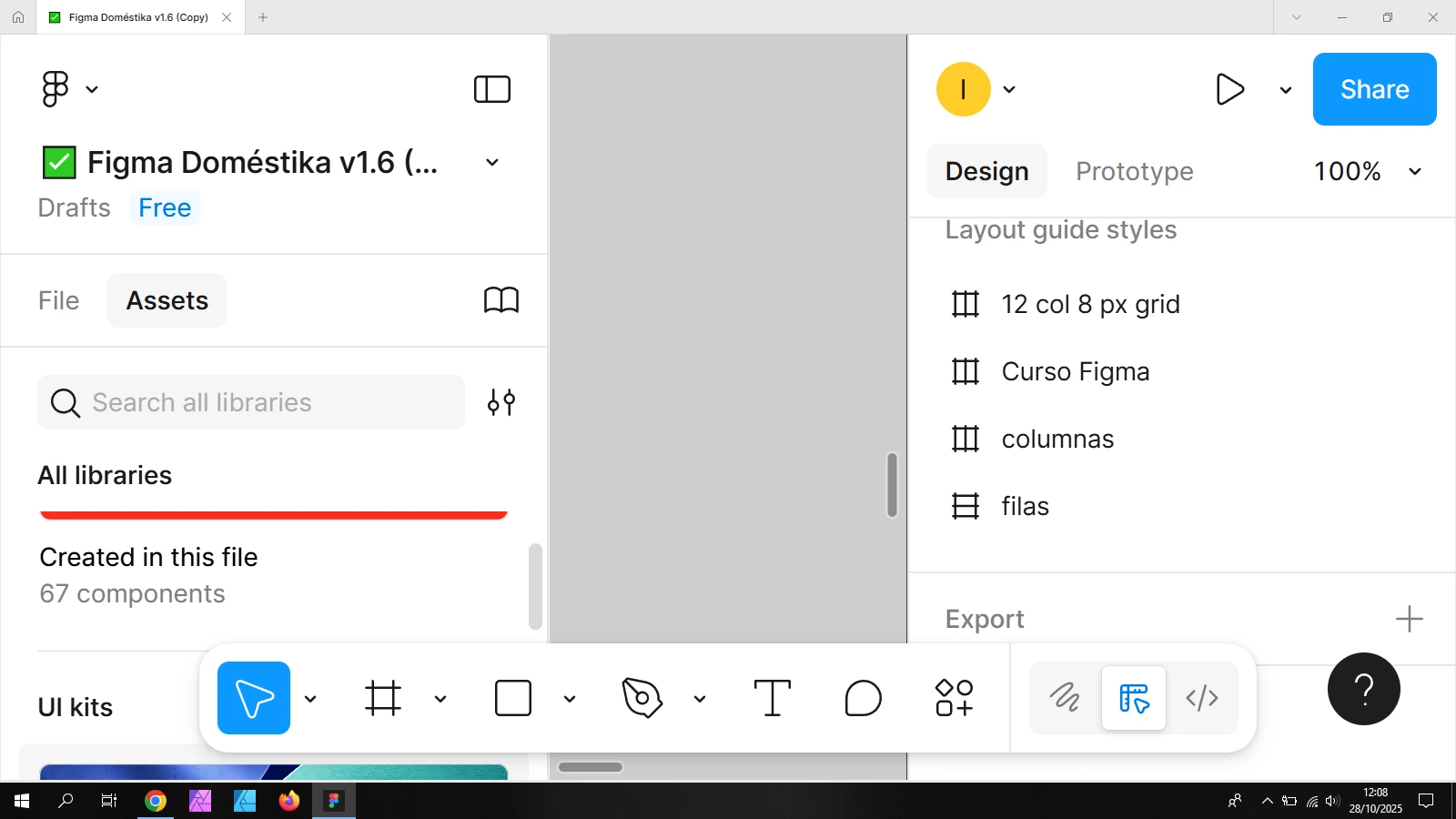Click the Drafts location label
This screenshot has height=819, width=1456.
[x=74, y=207]
